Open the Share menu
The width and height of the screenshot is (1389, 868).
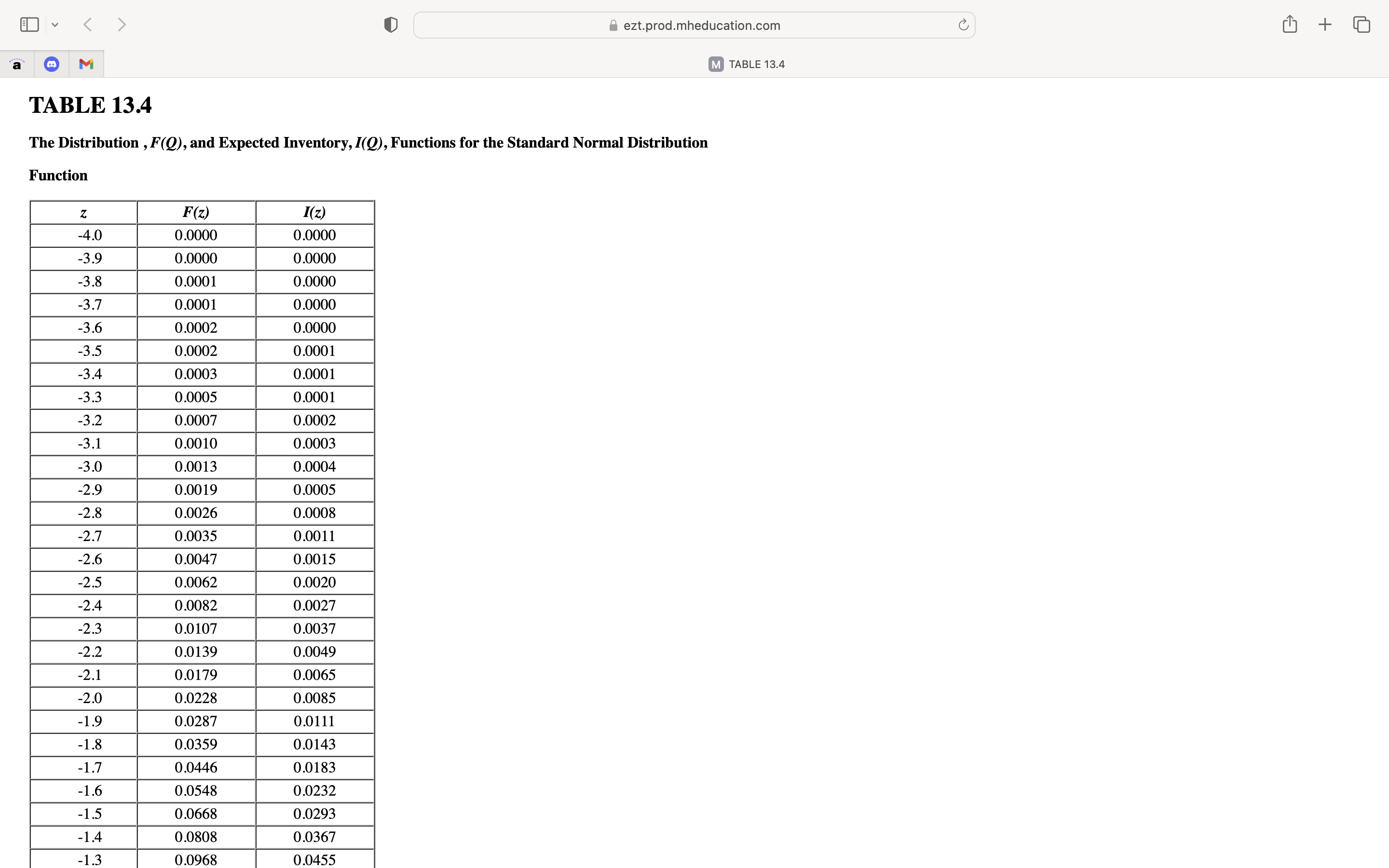coord(1289,24)
